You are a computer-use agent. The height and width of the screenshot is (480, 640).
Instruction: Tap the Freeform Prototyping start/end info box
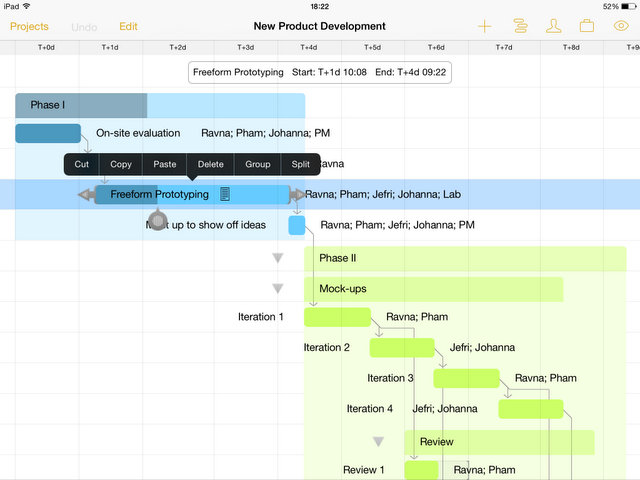pyautogui.click(x=320, y=73)
